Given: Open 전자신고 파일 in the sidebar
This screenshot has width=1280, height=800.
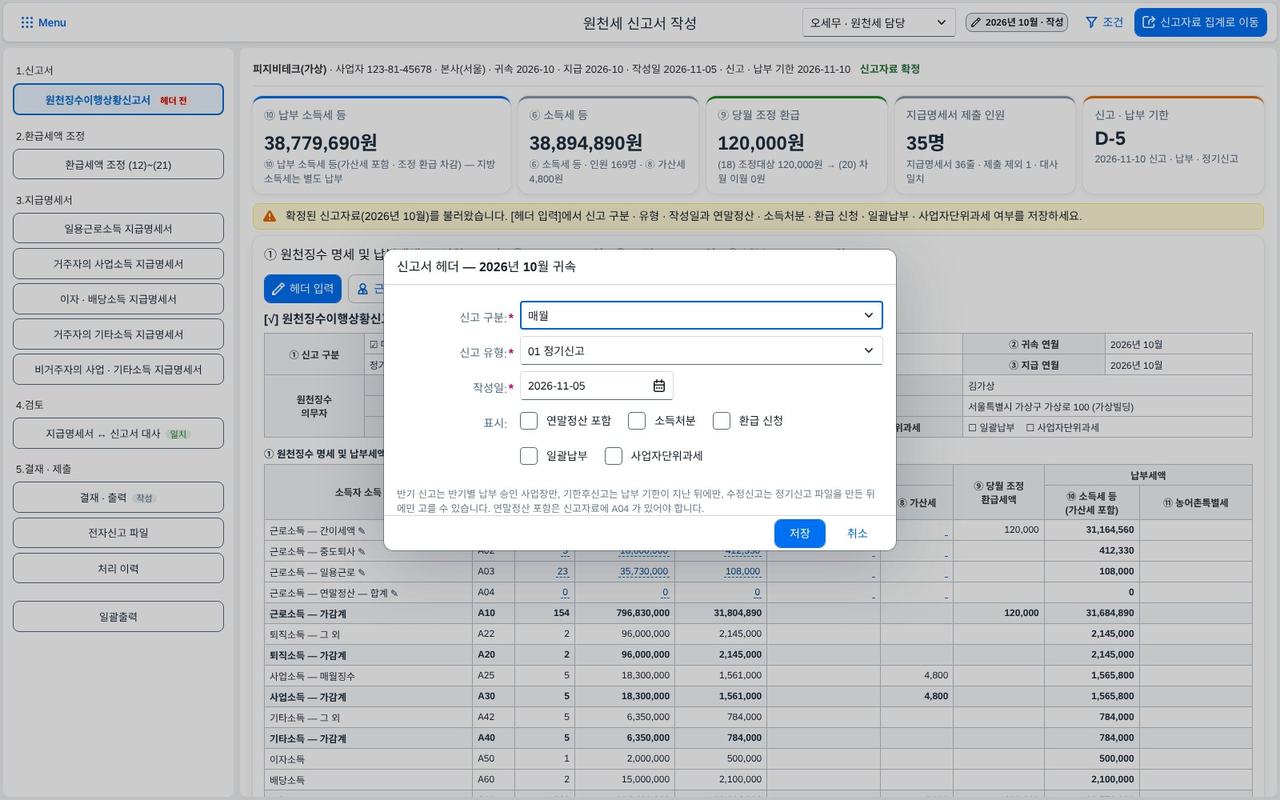Looking at the screenshot, I should [x=118, y=533].
